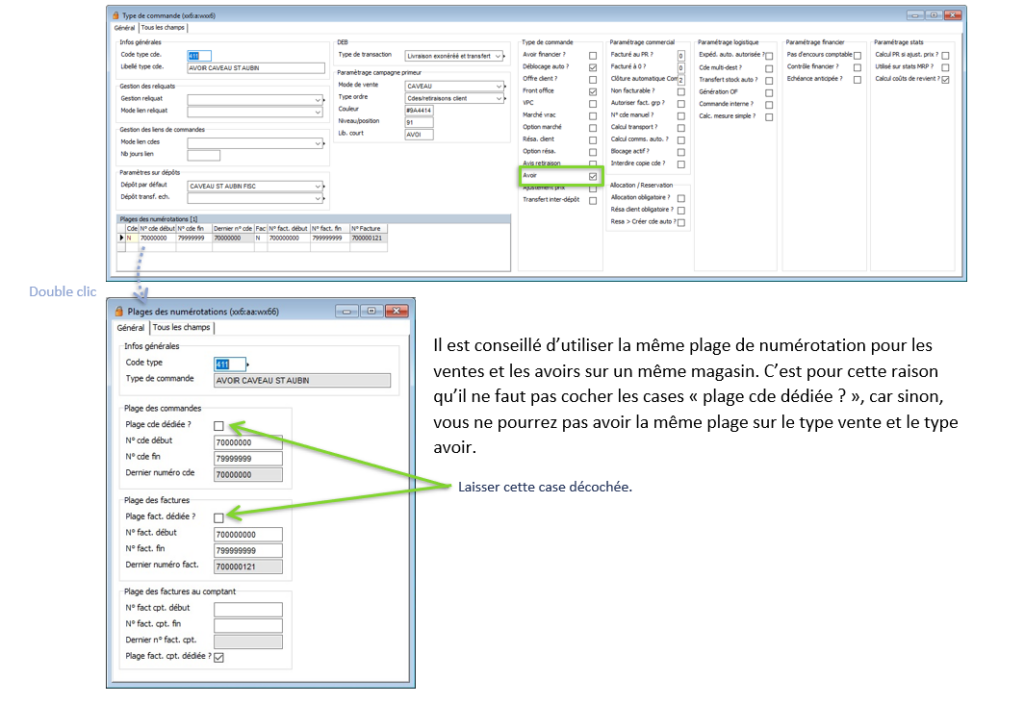The width and height of the screenshot is (1024, 704).
Task: Uncheck 'Calcul coûts de revient ?' checkbox
Action: [945, 78]
